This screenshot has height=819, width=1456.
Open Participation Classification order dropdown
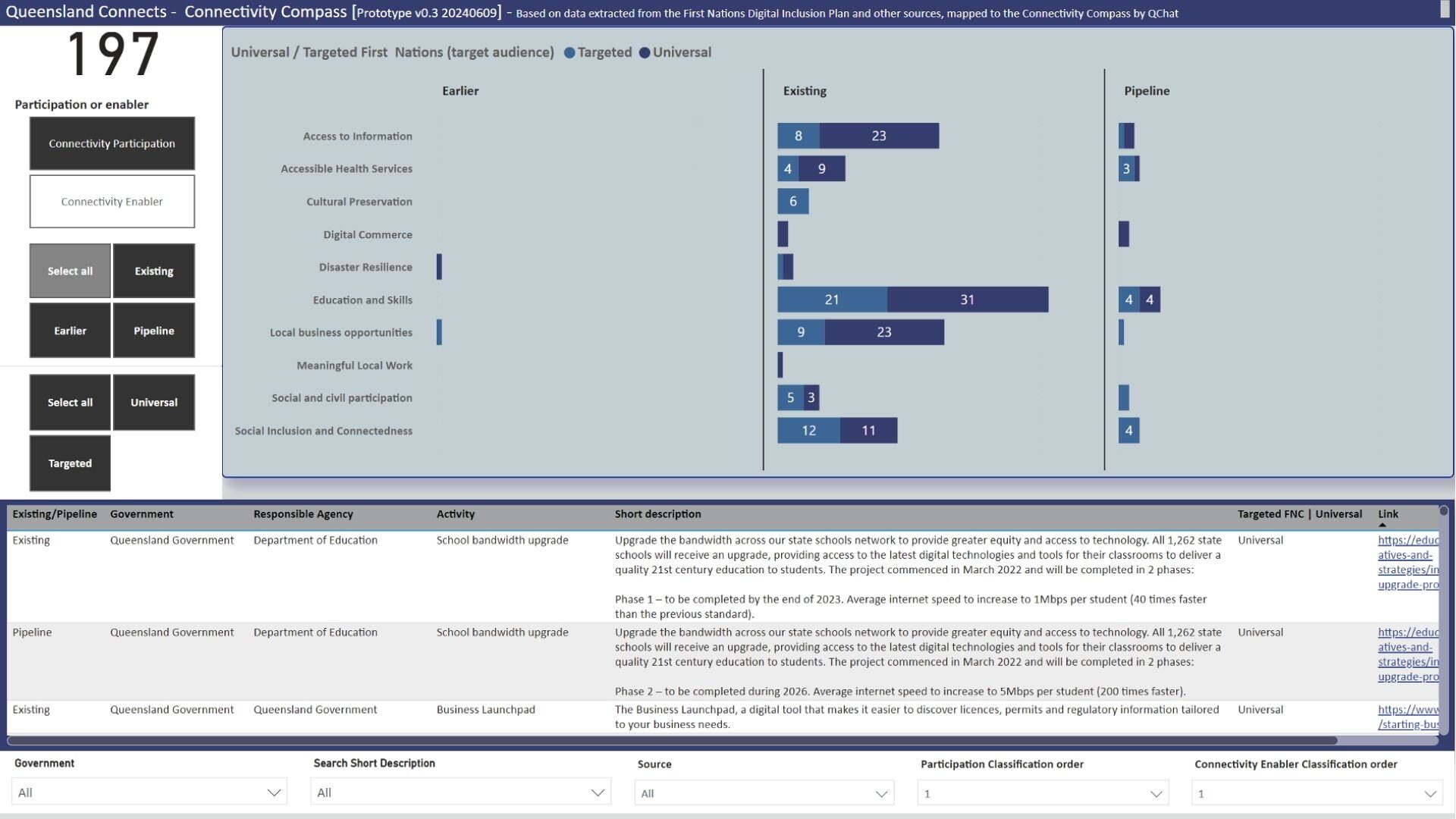[x=1043, y=793]
